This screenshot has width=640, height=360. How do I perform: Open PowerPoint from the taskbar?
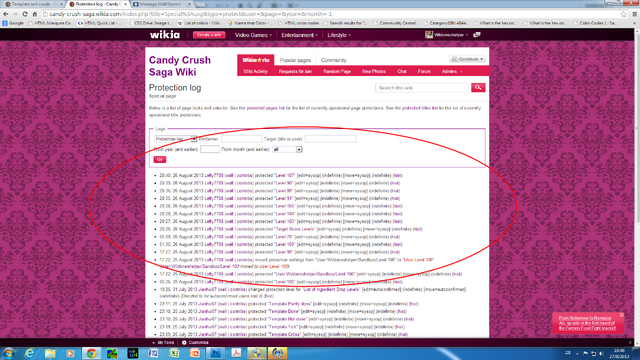click(x=195, y=353)
